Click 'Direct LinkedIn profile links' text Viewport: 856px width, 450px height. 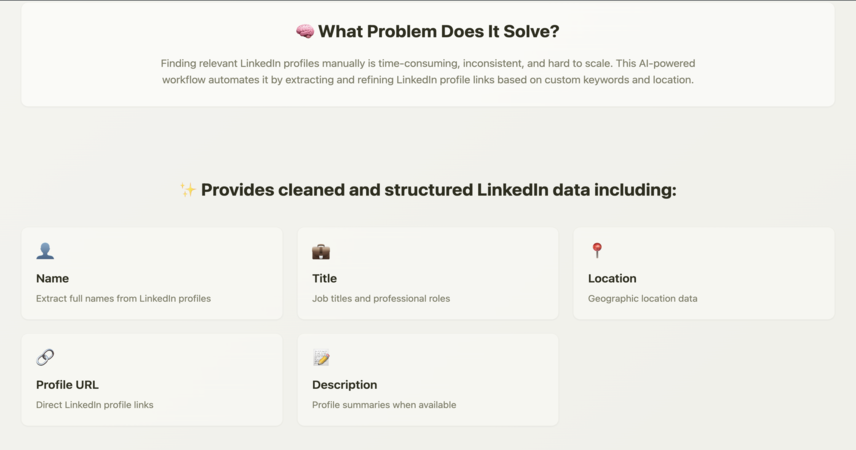click(94, 405)
